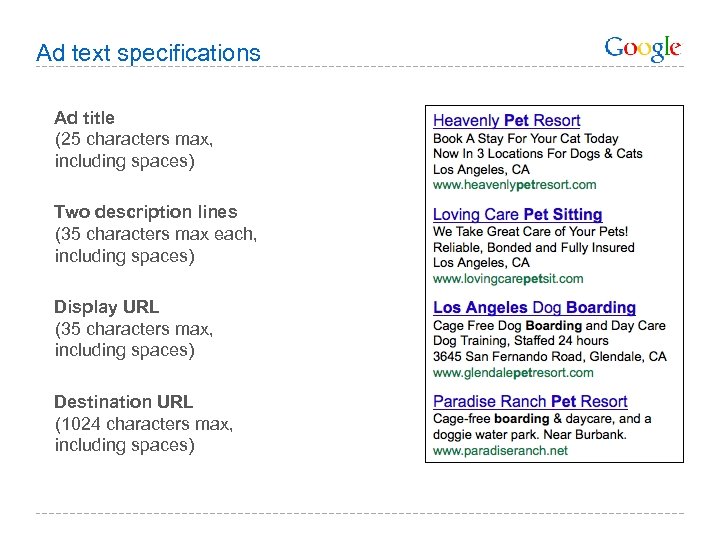This screenshot has height=540, width=720.
Task: Click the www.paradiseranch.net URL
Action: point(500,451)
